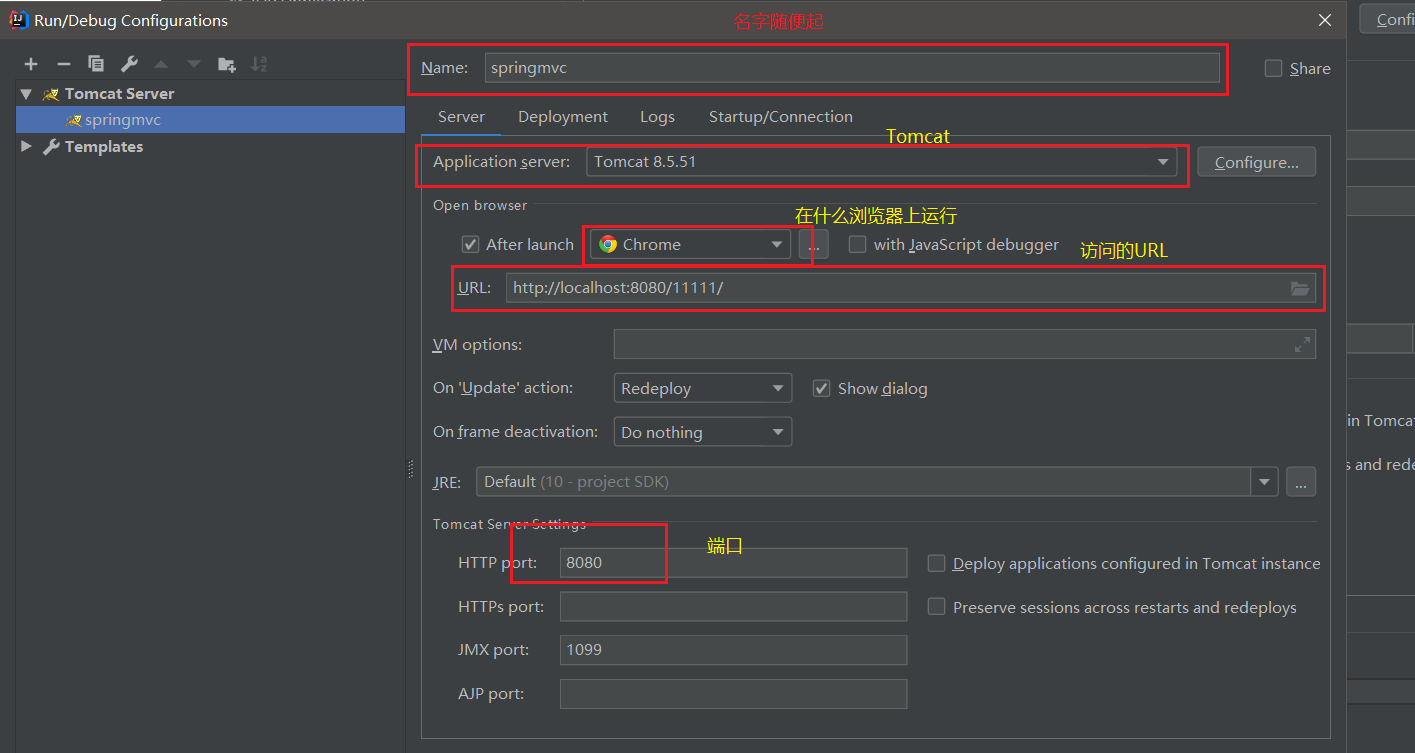The height and width of the screenshot is (753, 1415).
Task: Copy configuration icon in toolbar
Action: (96, 64)
